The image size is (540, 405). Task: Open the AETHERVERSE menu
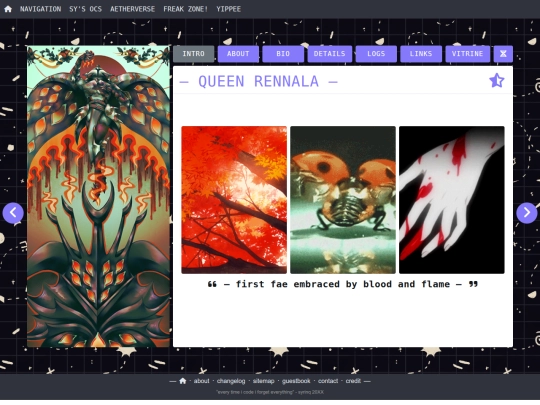(133, 9)
